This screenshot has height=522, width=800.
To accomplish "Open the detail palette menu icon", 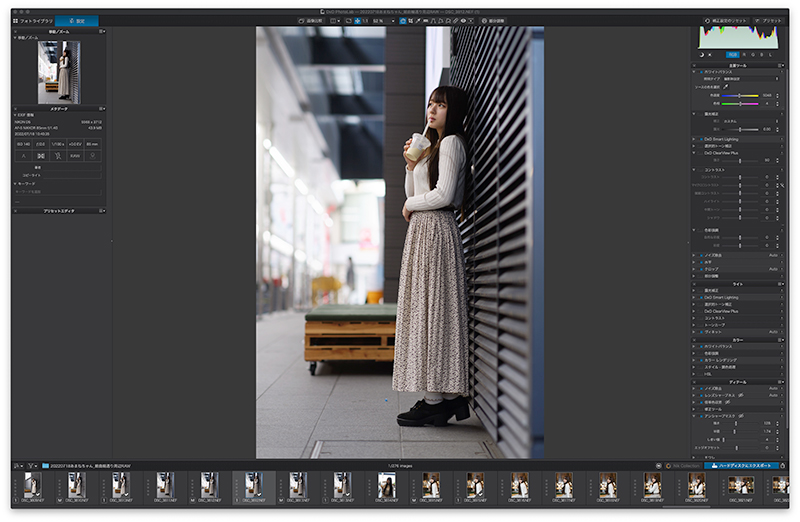I will pyautogui.click(x=781, y=382).
